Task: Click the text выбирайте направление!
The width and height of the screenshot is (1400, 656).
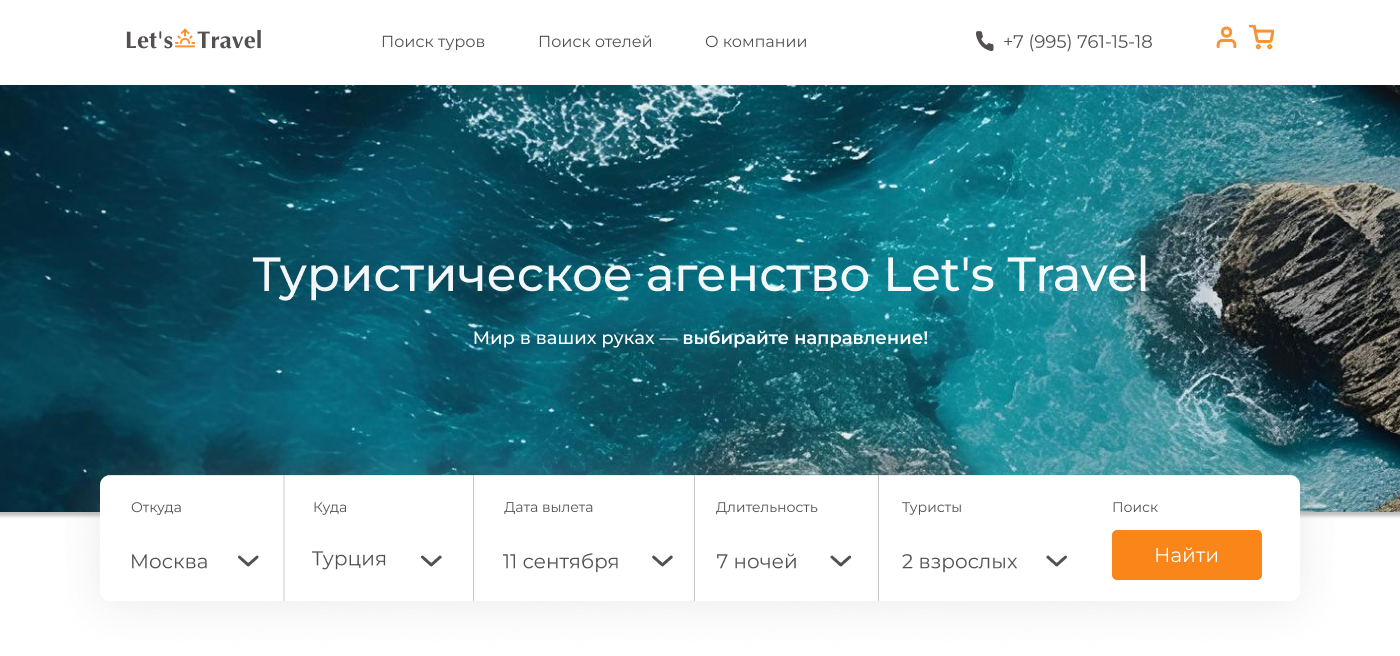Action: (805, 338)
